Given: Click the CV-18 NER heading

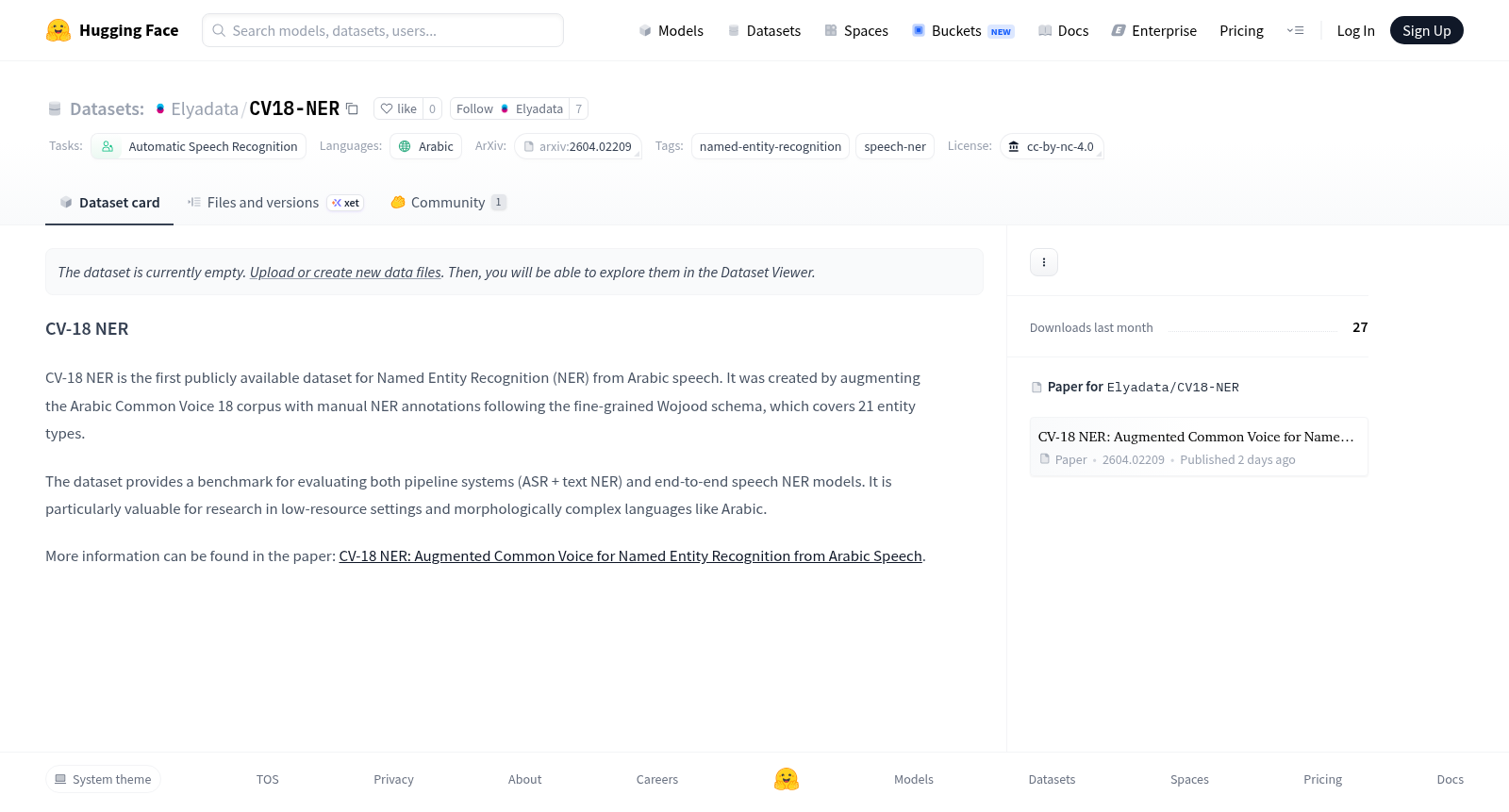Looking at the screenshot, I should tap(87, 329).
